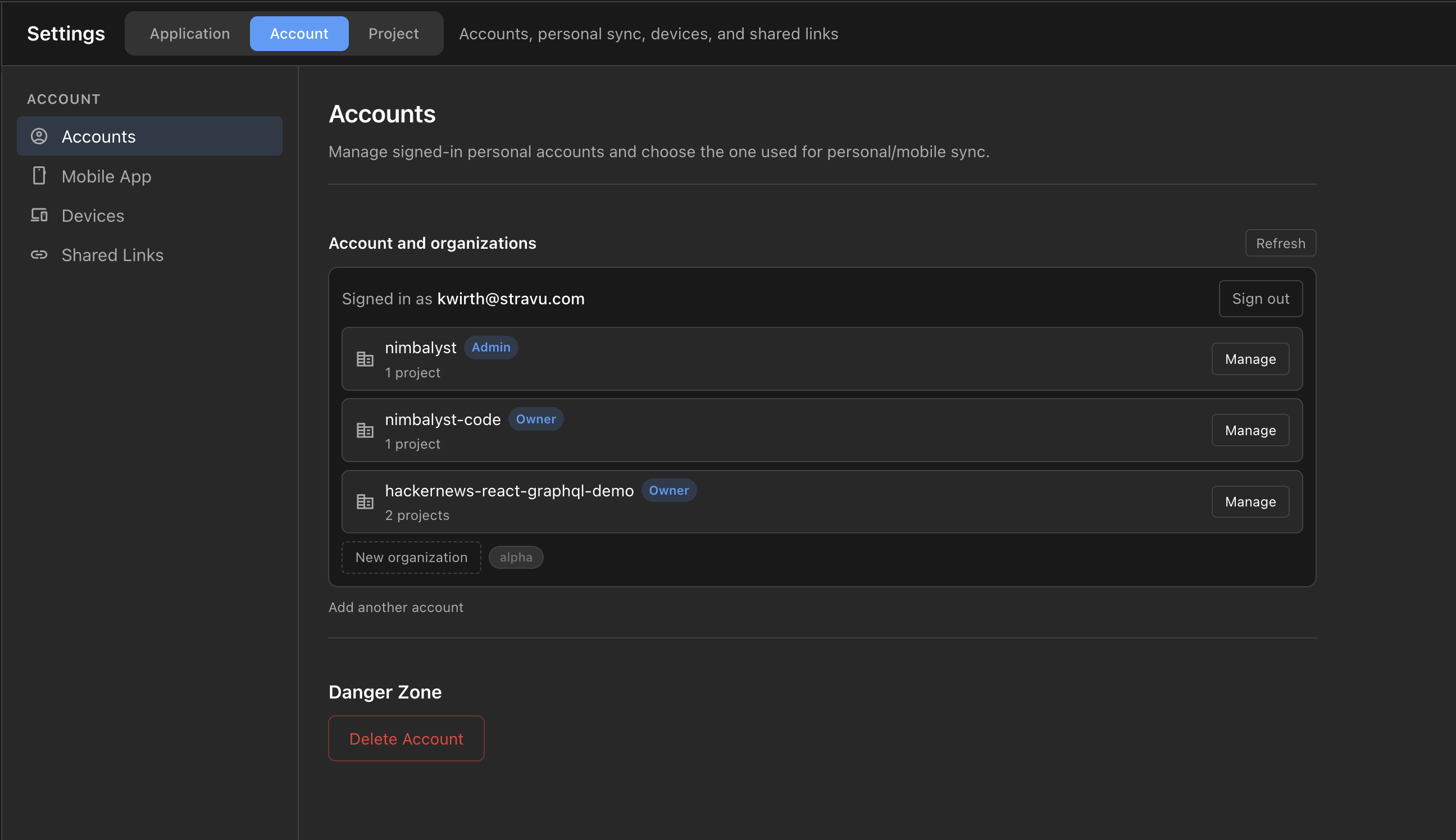Click the ACCOUNT sidebar section label
The height and width of the screenshot is (840, 1456).
[x=63, y=99]
